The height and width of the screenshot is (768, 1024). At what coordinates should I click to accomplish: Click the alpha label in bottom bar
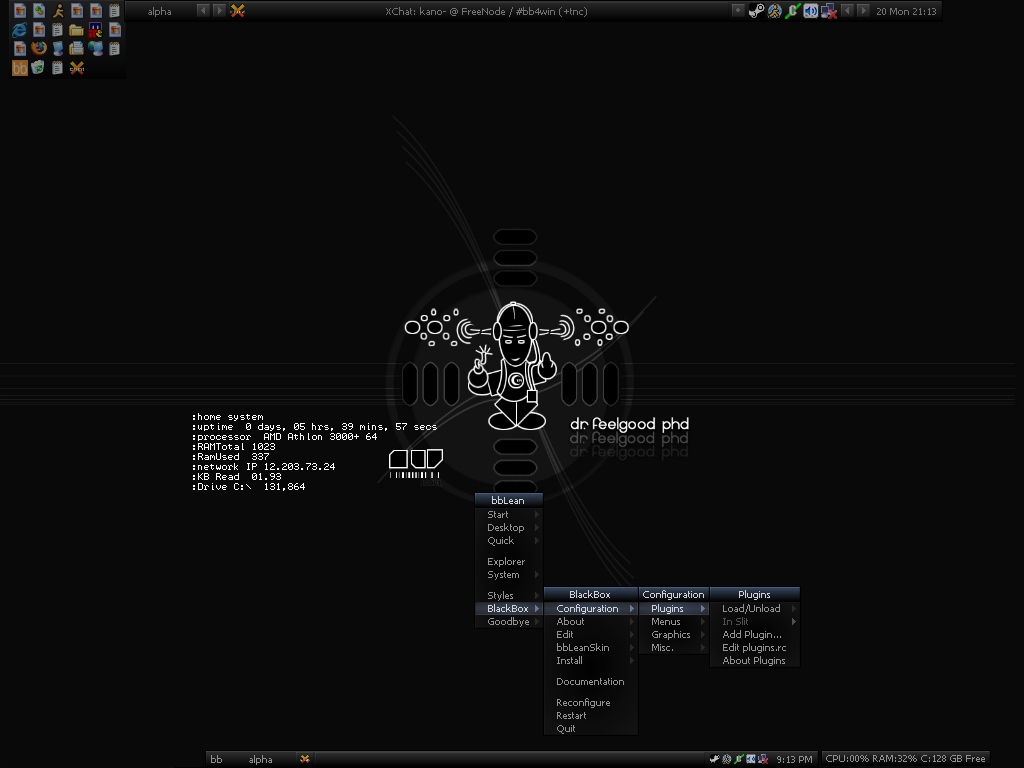[261, 759]
